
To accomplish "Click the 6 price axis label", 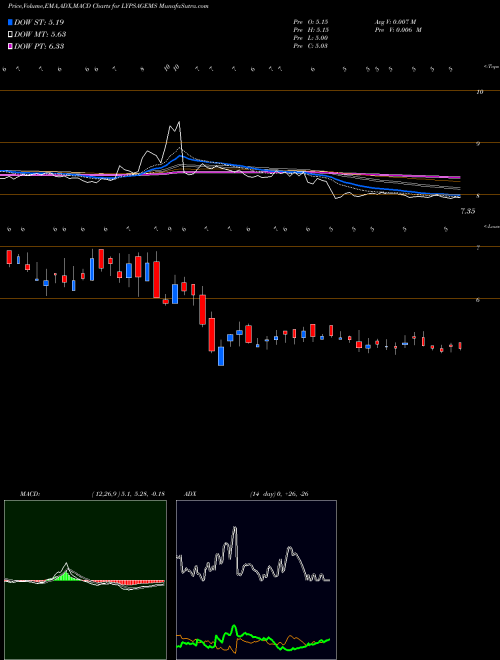I will 478,300.
